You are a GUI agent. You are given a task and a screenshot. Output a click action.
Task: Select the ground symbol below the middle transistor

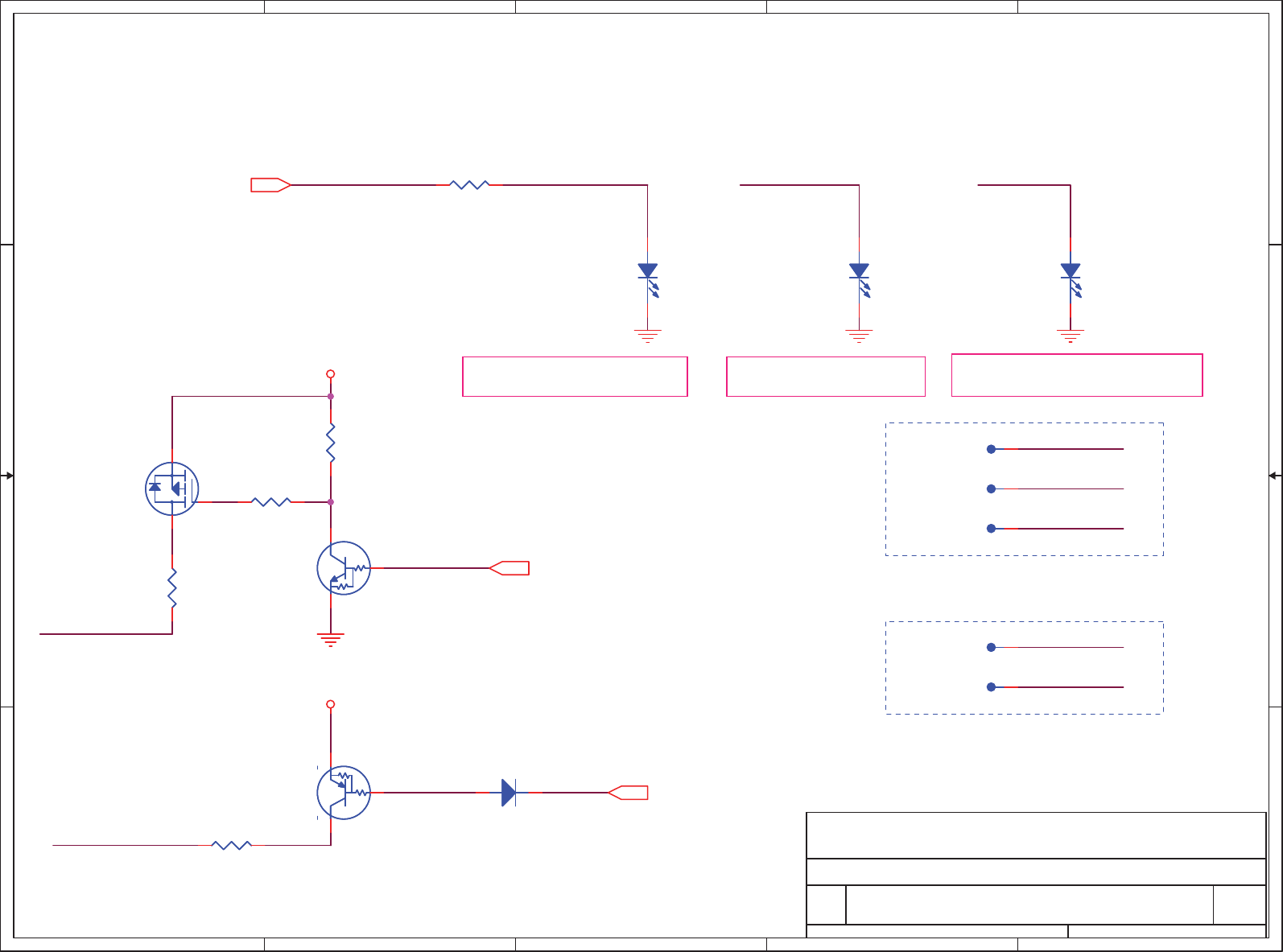click(331, 641)
